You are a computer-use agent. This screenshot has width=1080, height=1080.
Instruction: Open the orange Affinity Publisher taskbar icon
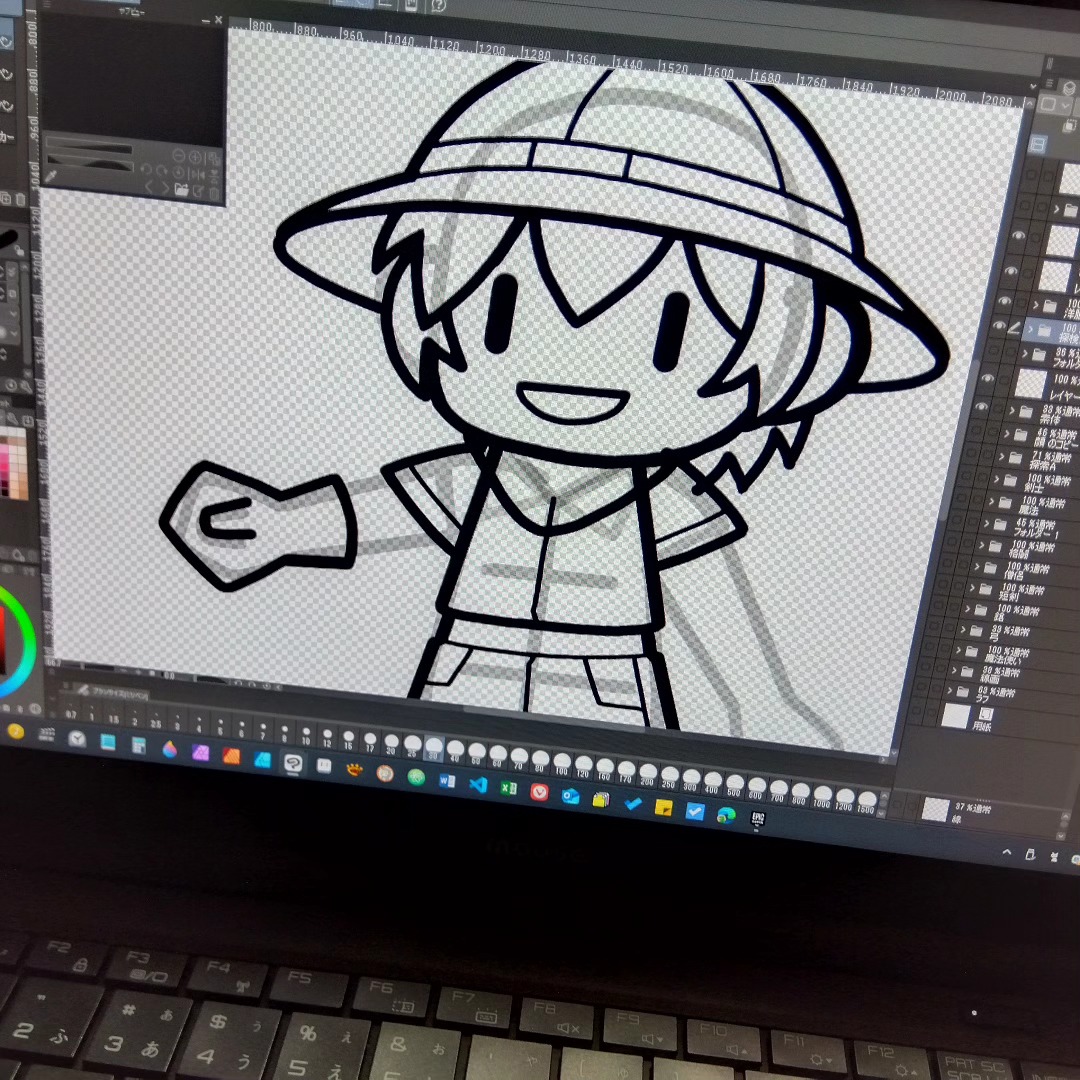231,756
